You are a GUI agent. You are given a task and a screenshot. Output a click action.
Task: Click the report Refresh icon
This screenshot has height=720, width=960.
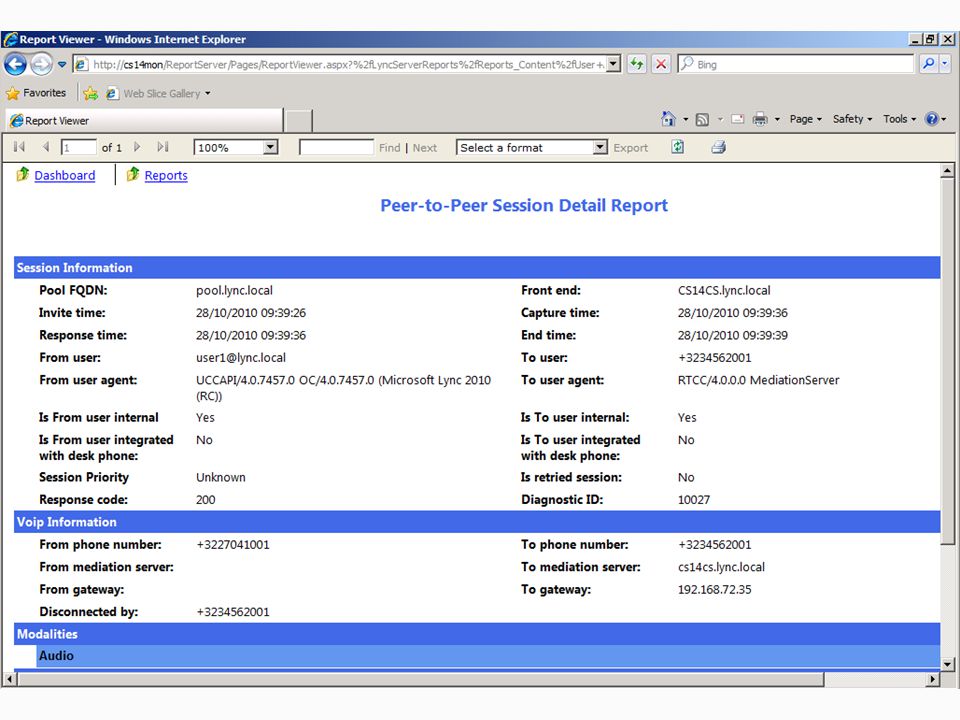pyautogui.click(x=678, y=147)
